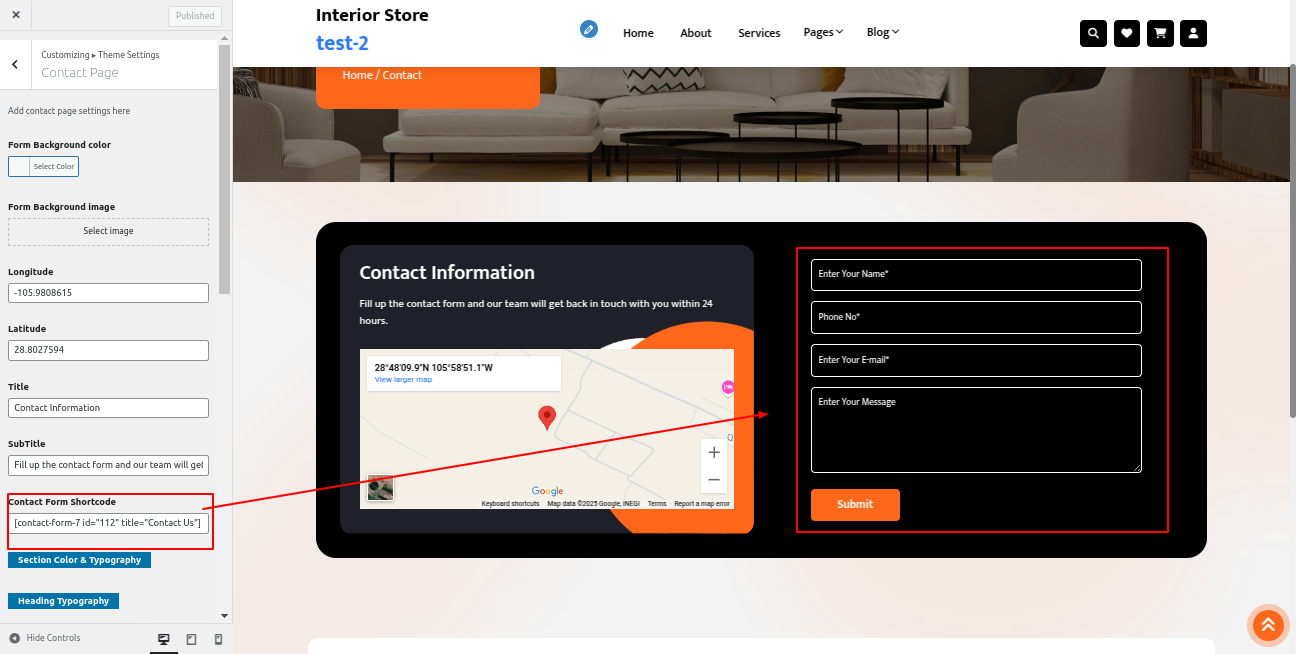
Task: Click the user account icon
Action: (1193, 33)
